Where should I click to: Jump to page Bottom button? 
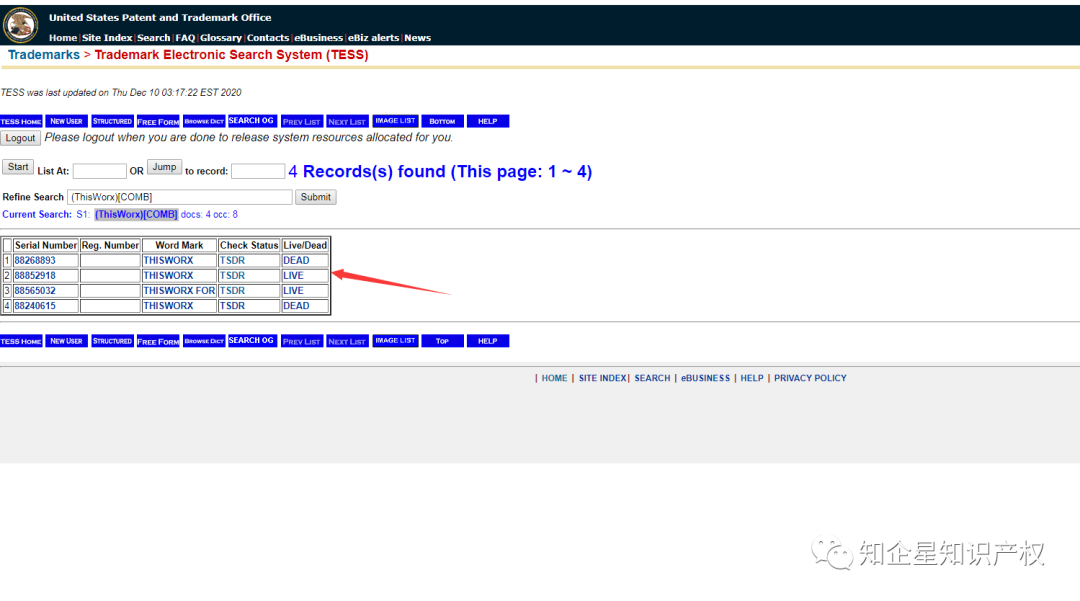point(442,121)
